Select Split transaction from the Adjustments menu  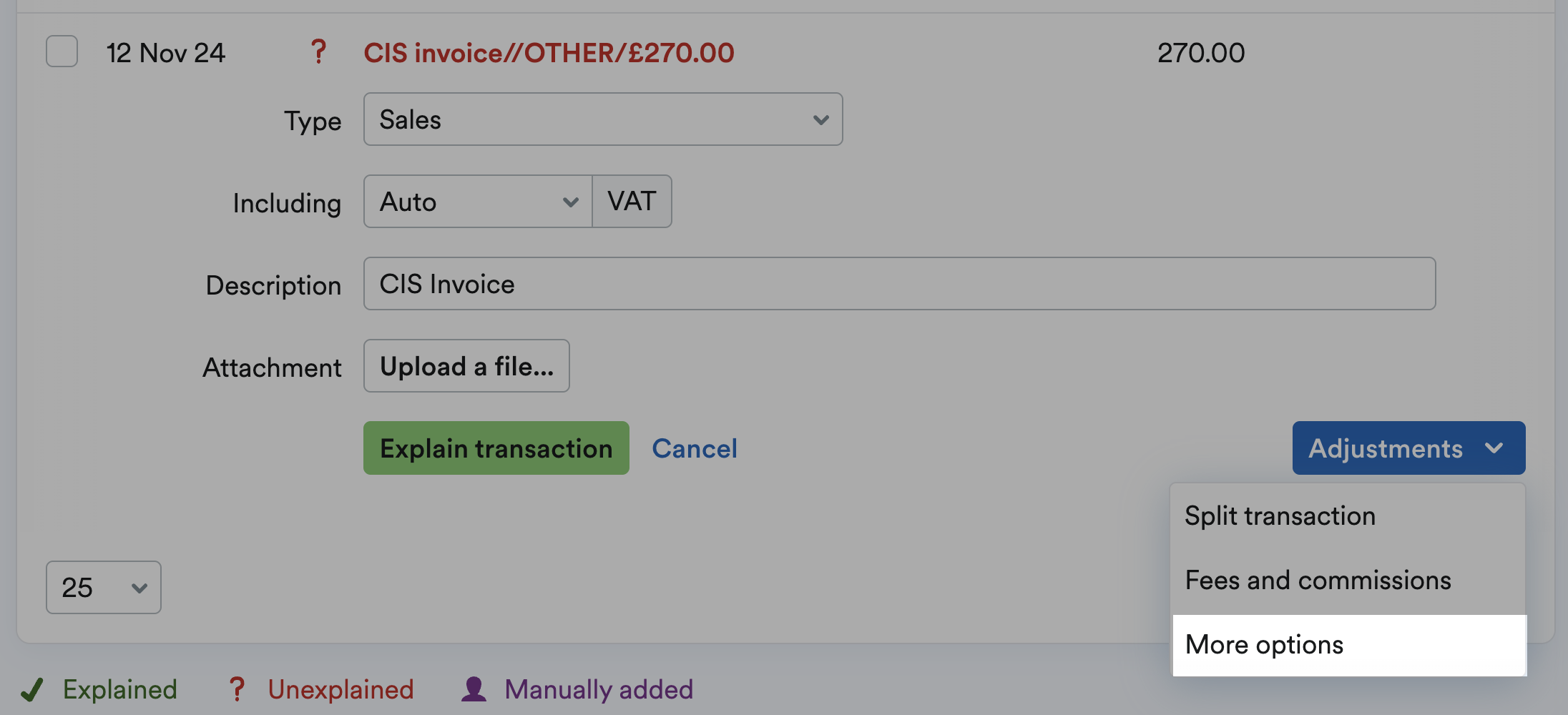pyautogui.click(x=1280, y=515)
